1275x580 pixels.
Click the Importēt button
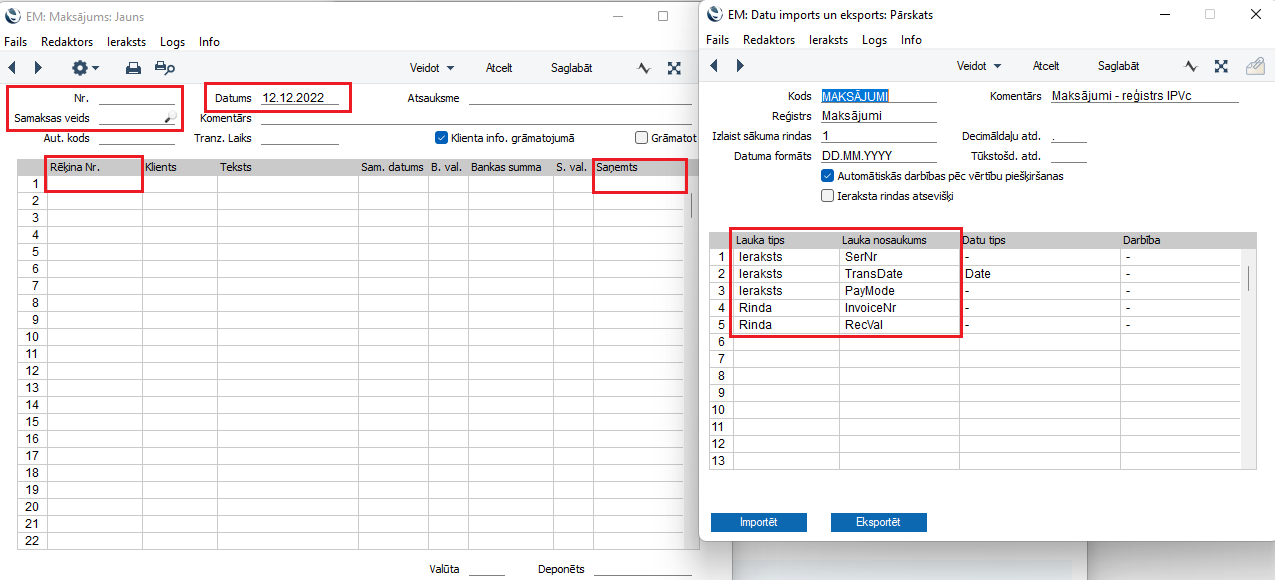point(758,523)
